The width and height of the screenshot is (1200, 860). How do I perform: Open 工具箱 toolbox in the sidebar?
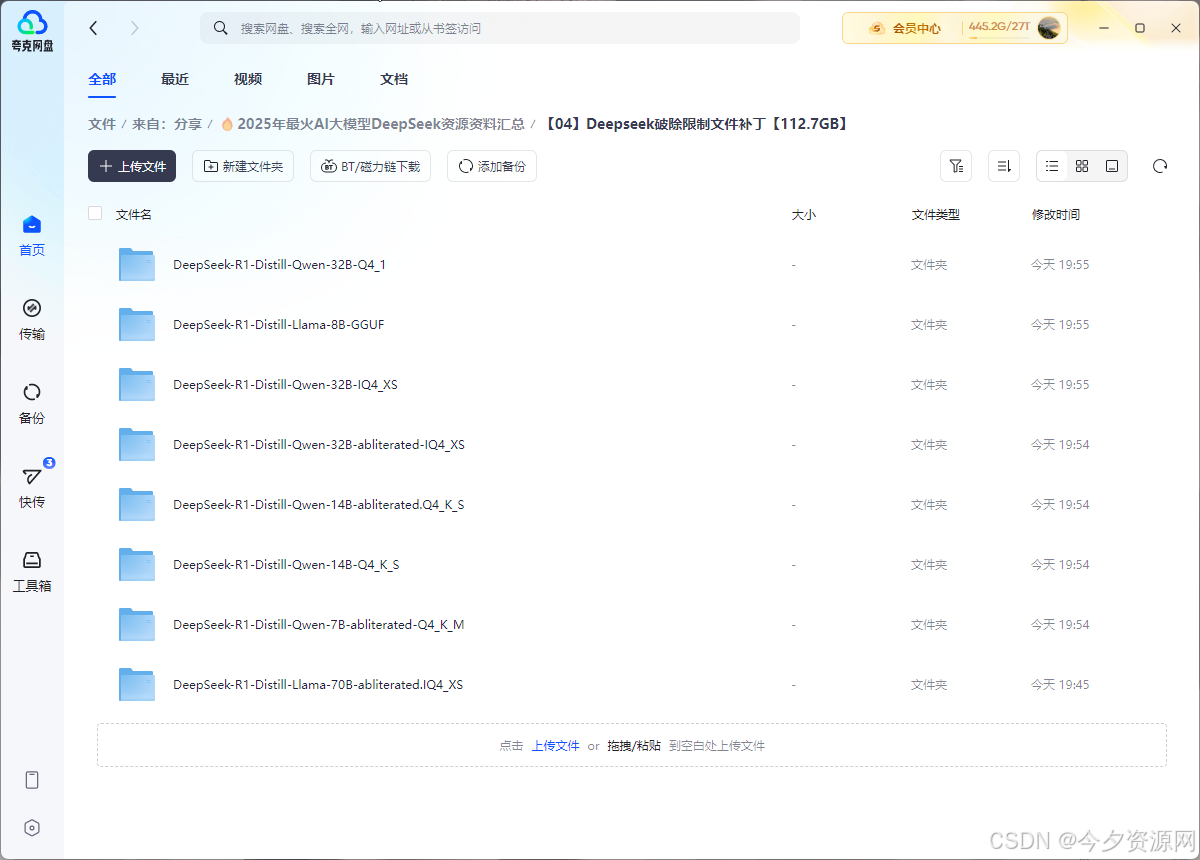pyautogui.click(x=32, y=572)
